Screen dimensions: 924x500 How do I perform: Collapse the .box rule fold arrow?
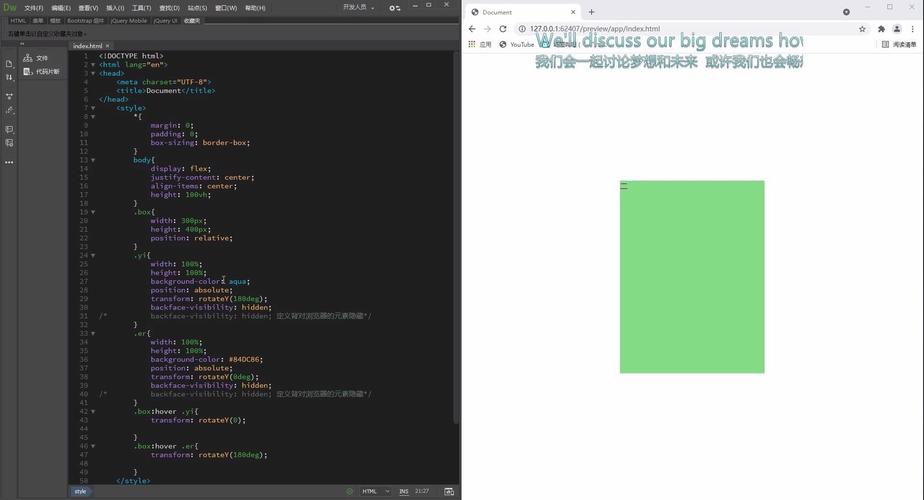coord(93,212)
